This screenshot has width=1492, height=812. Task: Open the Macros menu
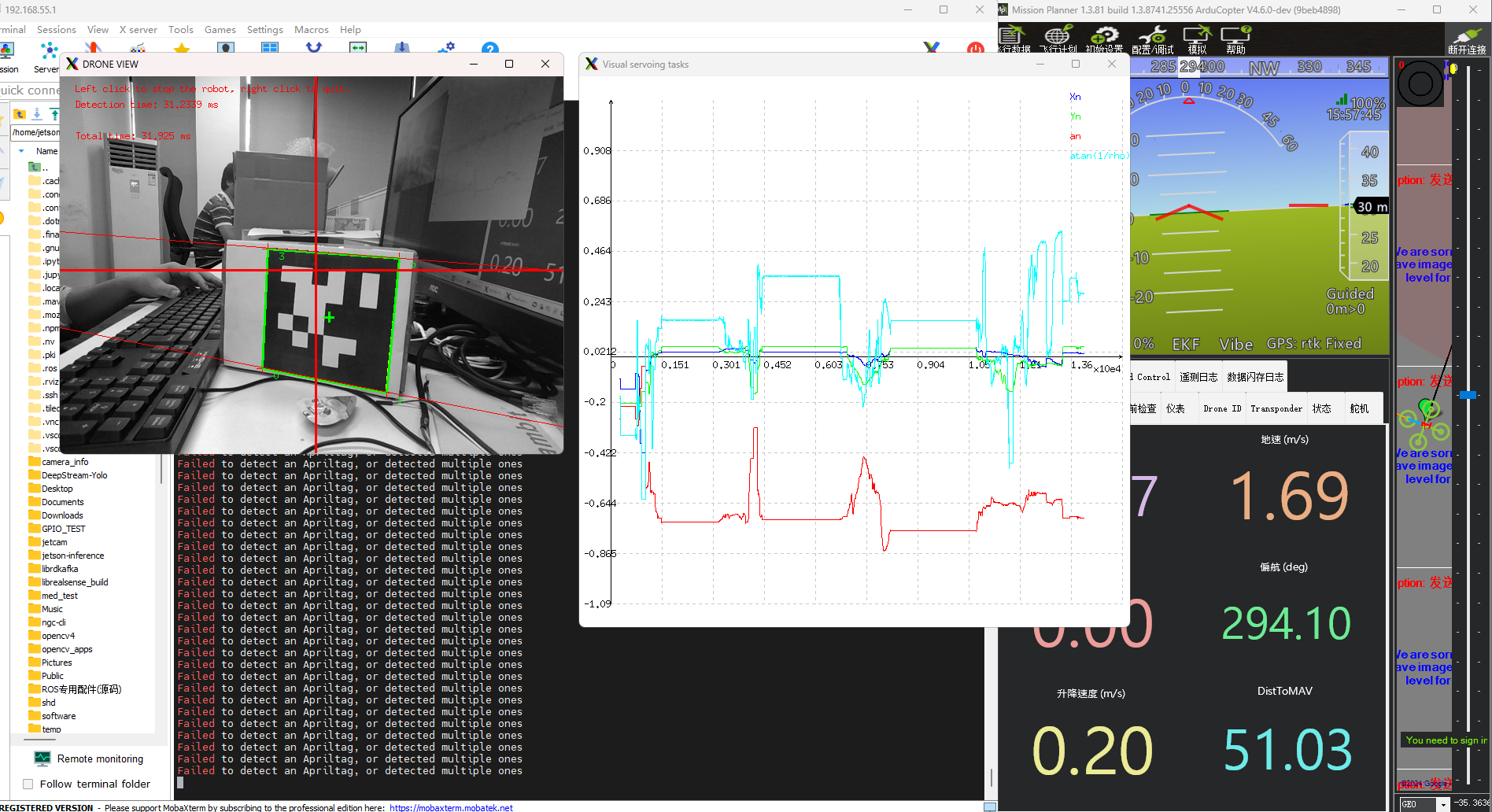click(312, 30)
